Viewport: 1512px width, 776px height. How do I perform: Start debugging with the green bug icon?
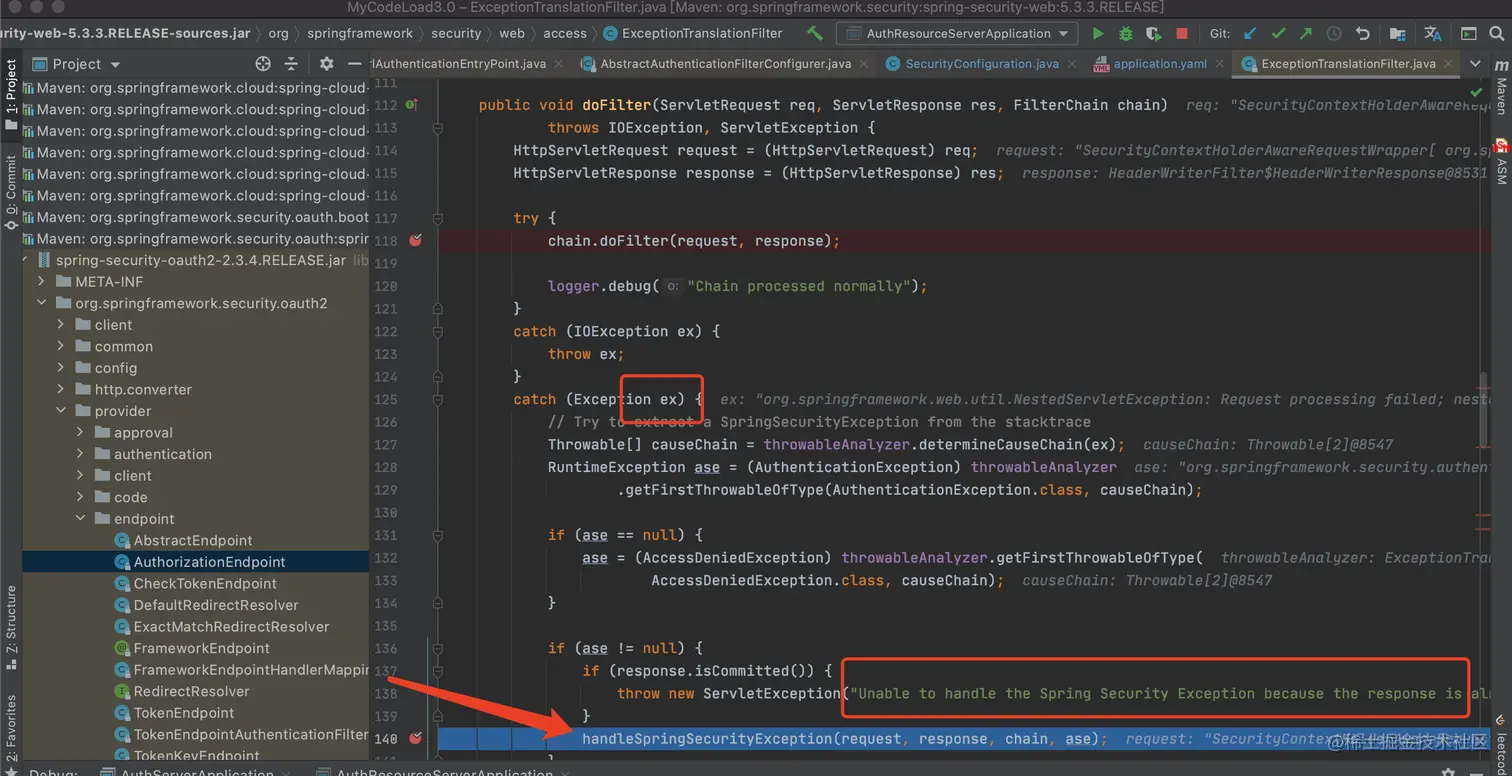pos(1126,33)
